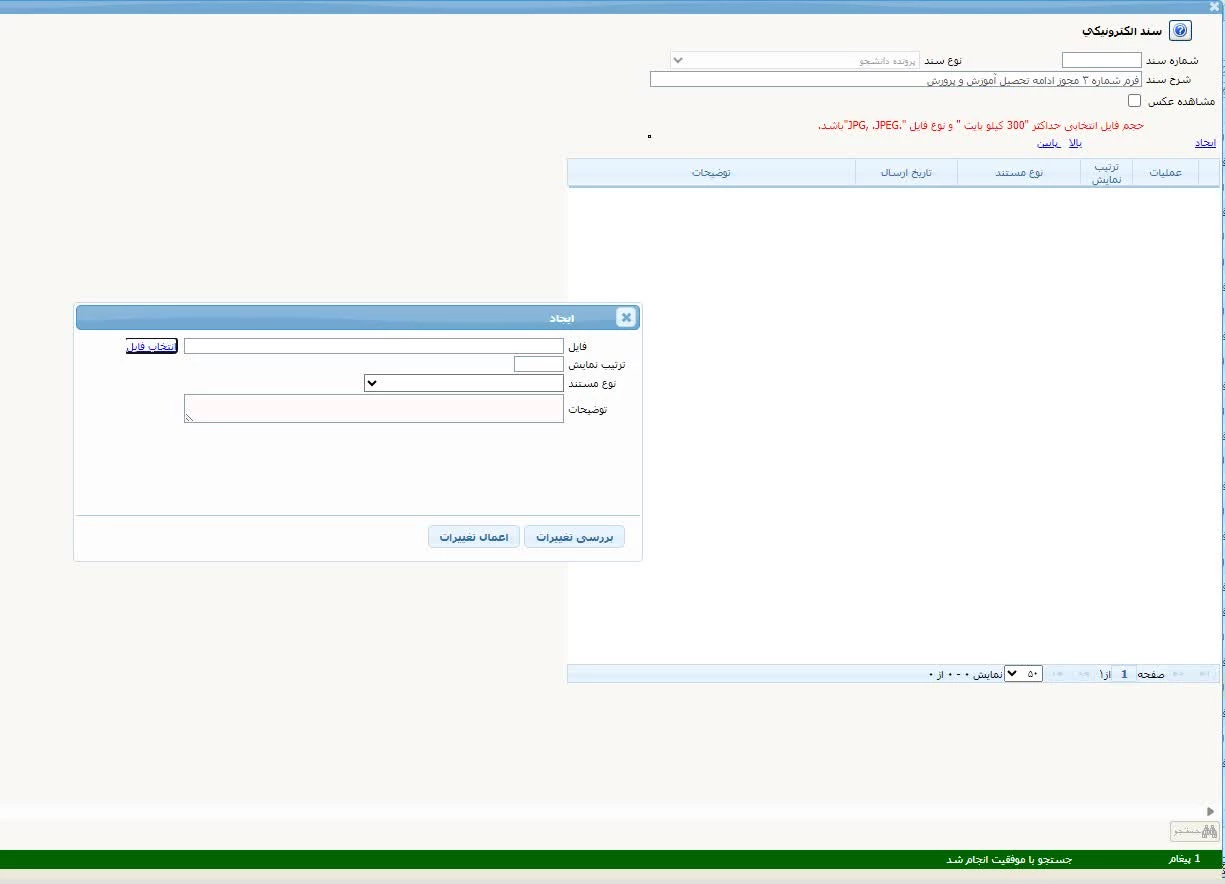Screen dimensions: 1225x884
Task: Open the rows-per-page 50 dropdown
Action: [x=1023, y=674]
